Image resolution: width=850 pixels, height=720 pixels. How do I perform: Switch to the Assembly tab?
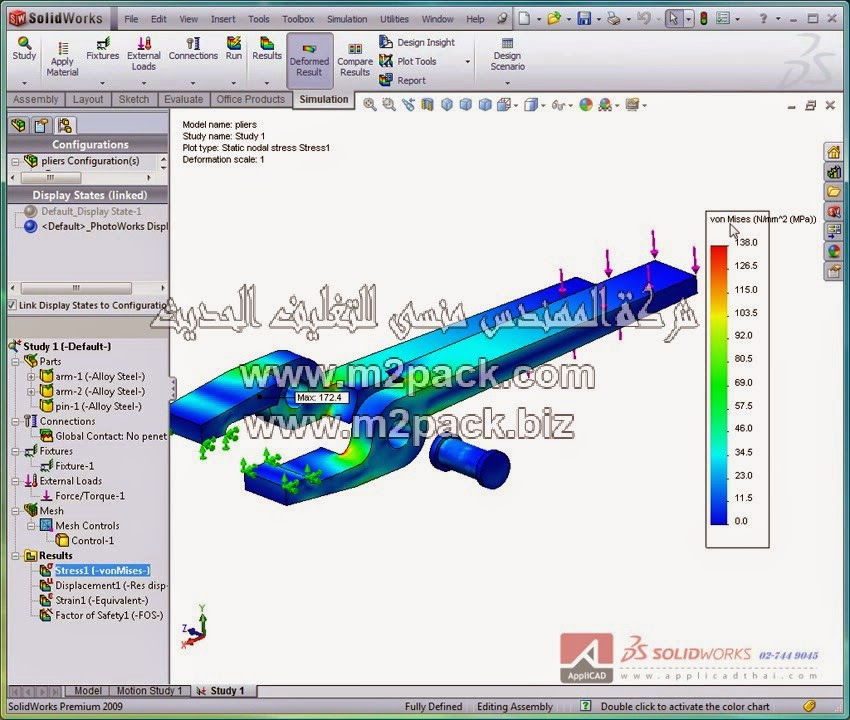36,99
